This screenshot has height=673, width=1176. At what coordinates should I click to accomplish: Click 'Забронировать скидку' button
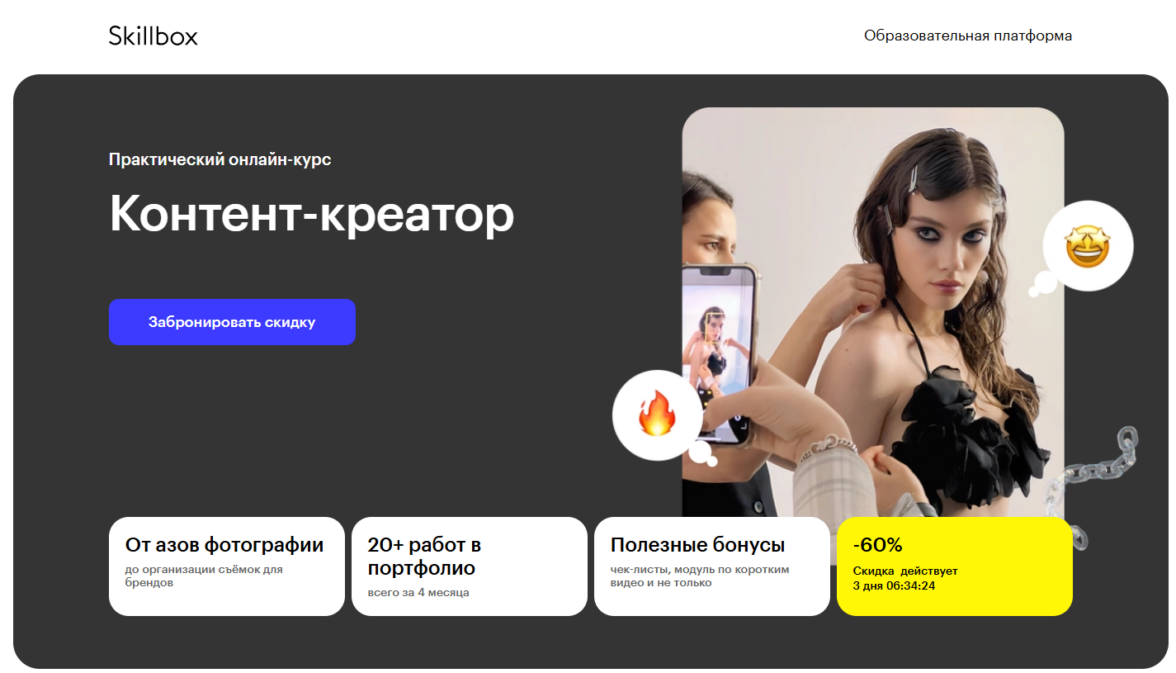click(232, 322)
